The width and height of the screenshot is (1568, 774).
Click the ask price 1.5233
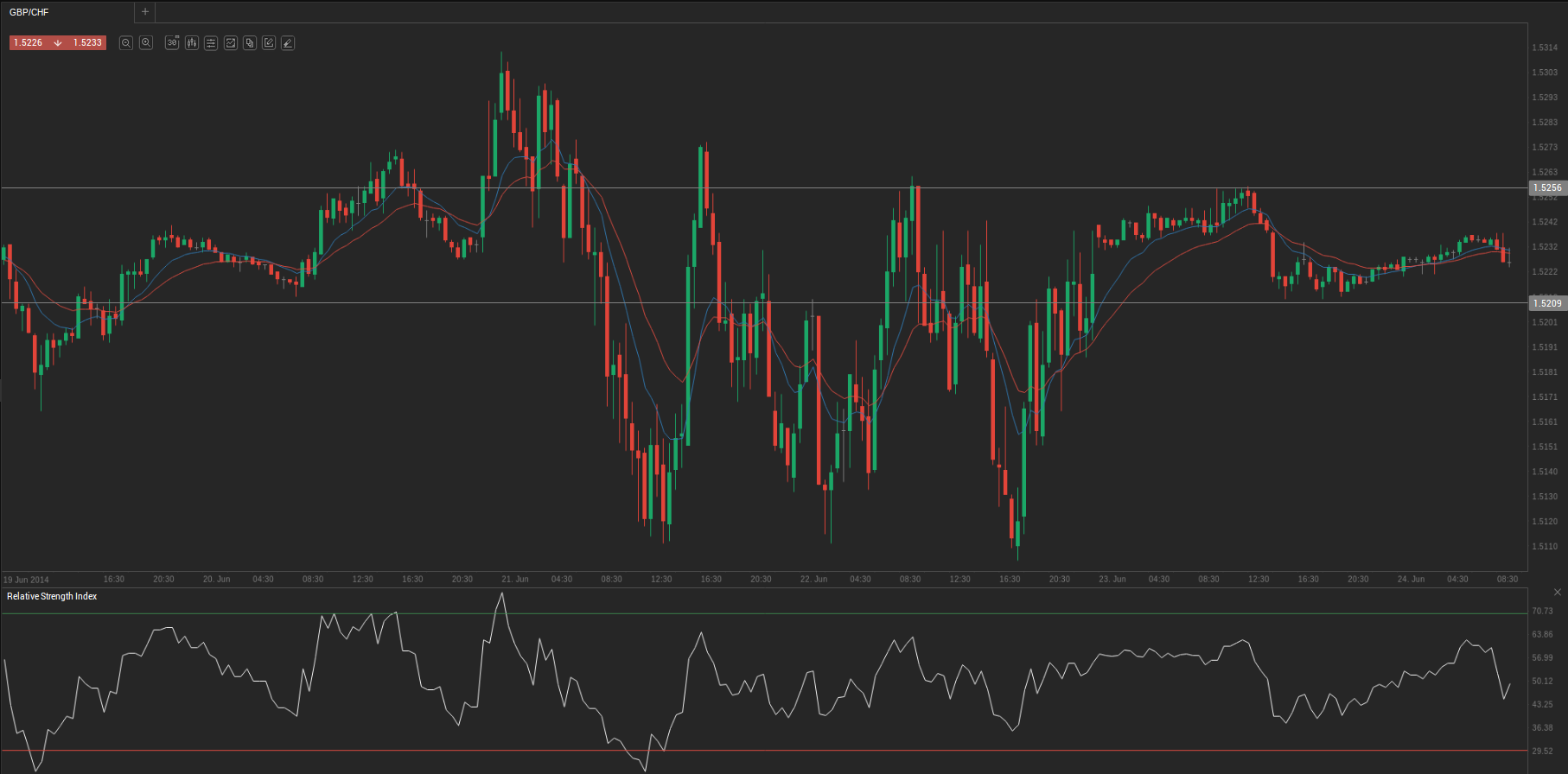(x=87, y=43)
